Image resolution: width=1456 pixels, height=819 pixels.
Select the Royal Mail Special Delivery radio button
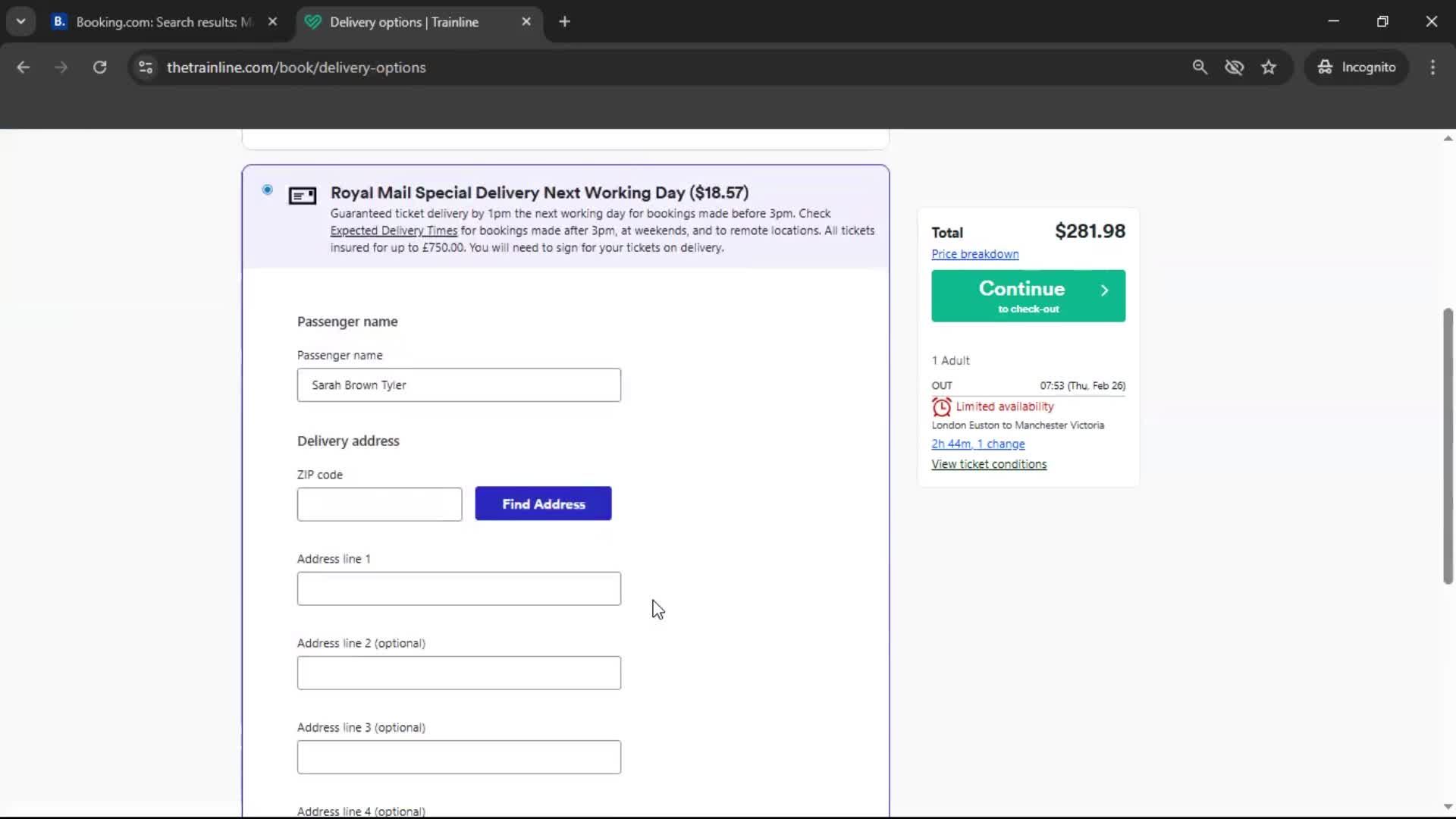pyautogui.click(x=267, y=190)
